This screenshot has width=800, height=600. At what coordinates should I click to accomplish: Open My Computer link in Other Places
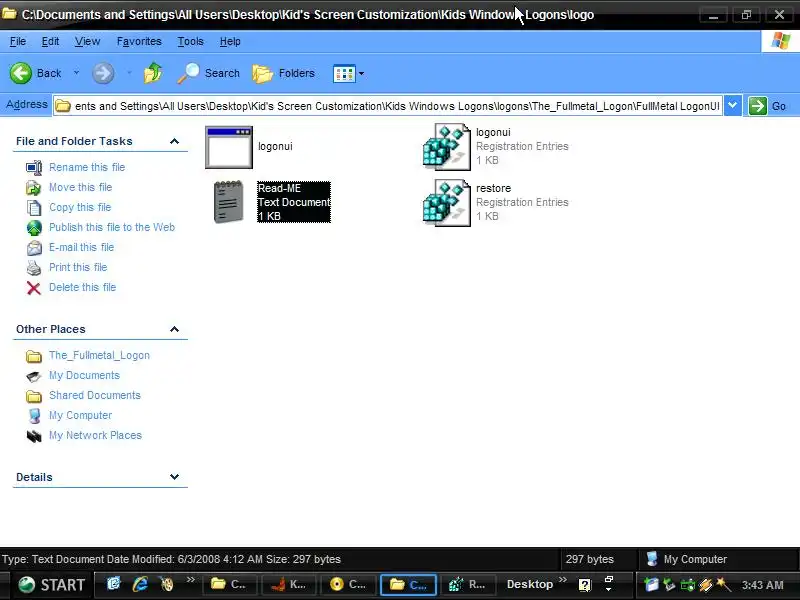(80, 415)
